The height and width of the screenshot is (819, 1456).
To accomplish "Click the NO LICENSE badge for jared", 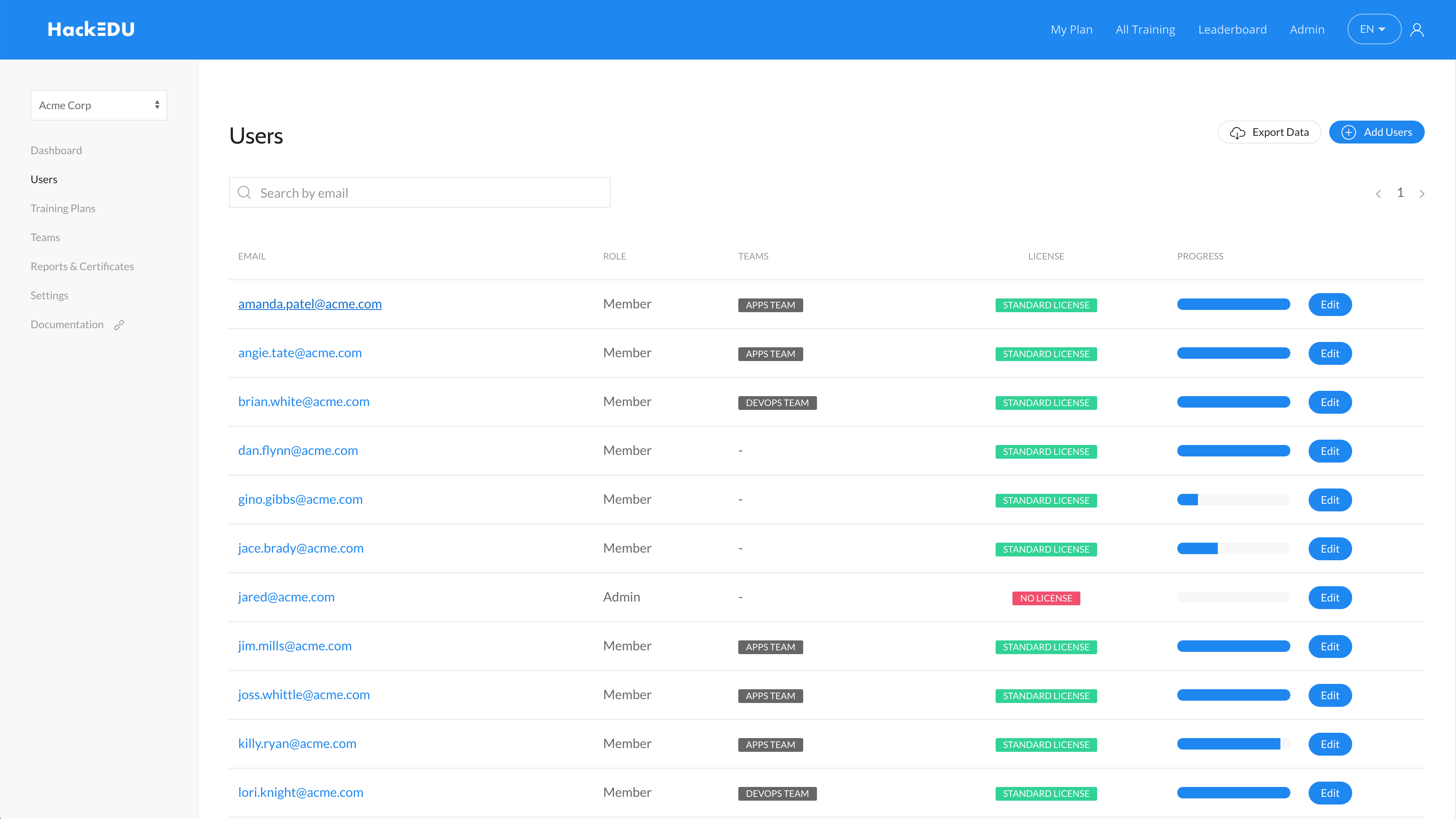I will tap(1046, 598).
